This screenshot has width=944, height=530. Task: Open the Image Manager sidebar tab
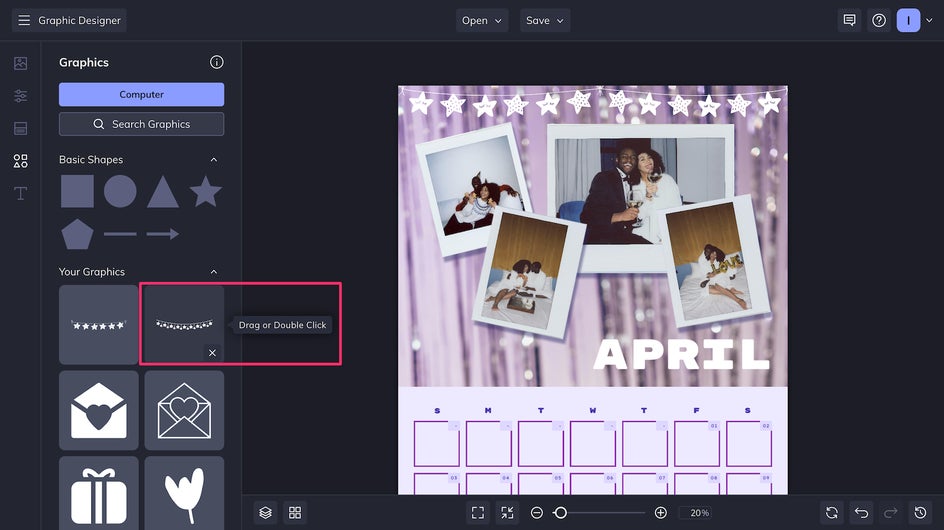[x=20, y=63]
